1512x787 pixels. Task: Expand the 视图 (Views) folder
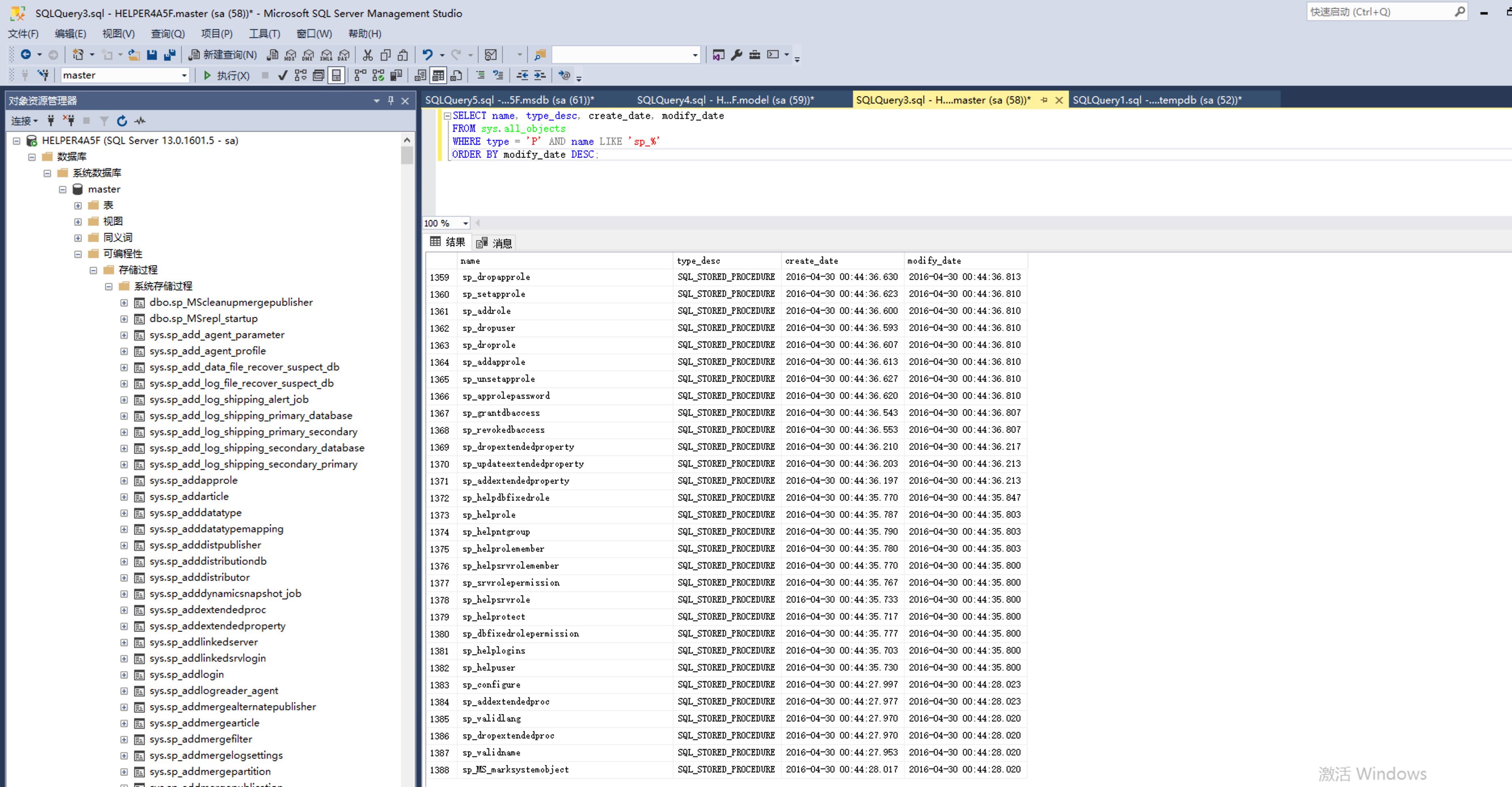coord(78,221)
